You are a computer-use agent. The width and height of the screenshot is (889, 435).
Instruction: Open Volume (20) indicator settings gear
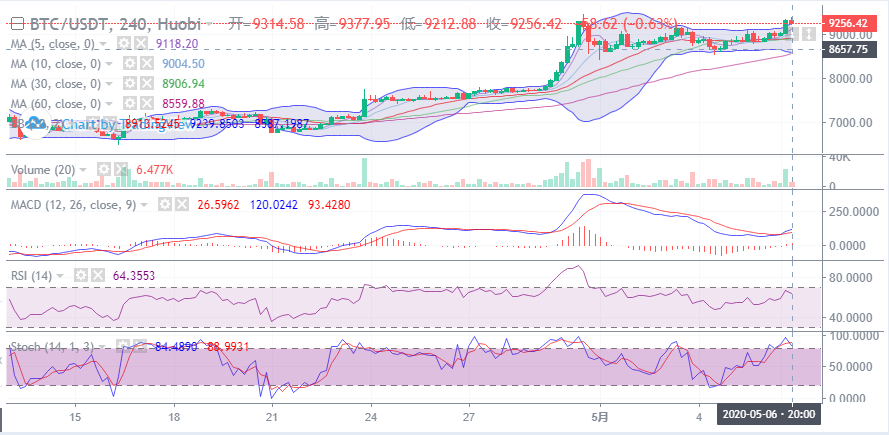pos(103,170)
